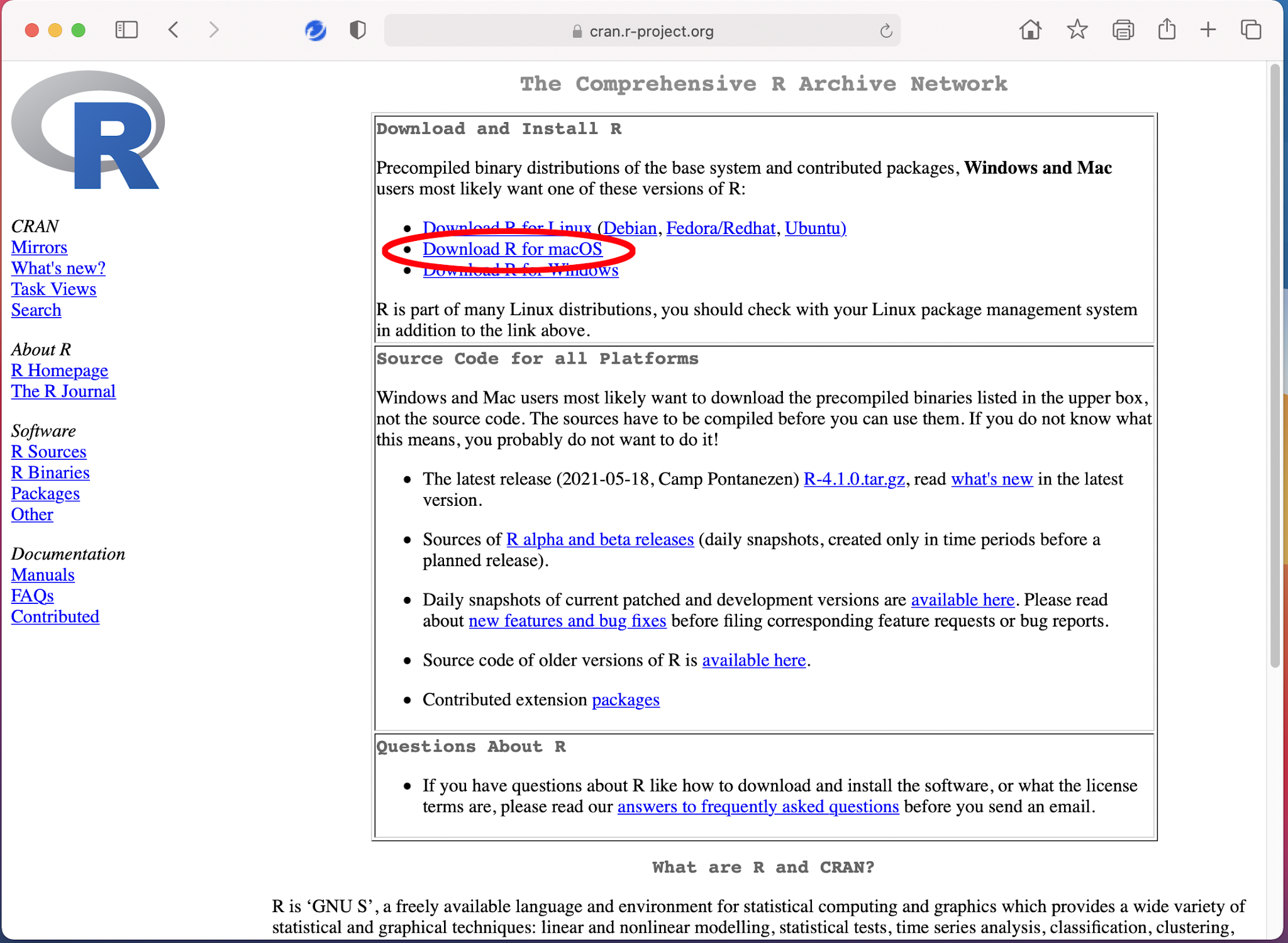Open the home page icon
Viewport: 1288px width, 943px height.
click(x=1030, y=30)
